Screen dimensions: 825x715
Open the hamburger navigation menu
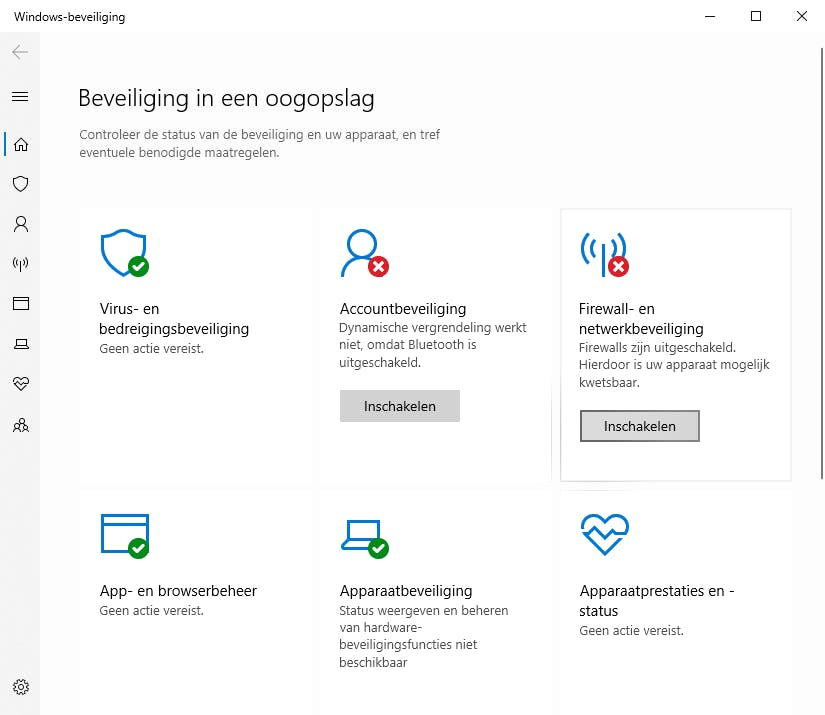[x=20, y=96]
